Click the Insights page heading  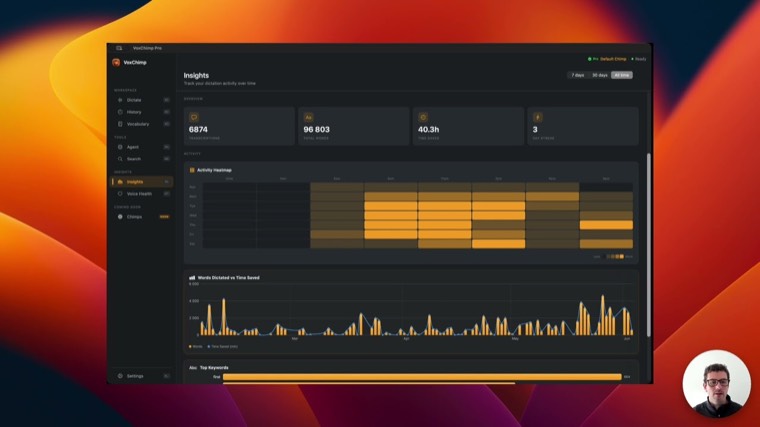tap(196, 76)
